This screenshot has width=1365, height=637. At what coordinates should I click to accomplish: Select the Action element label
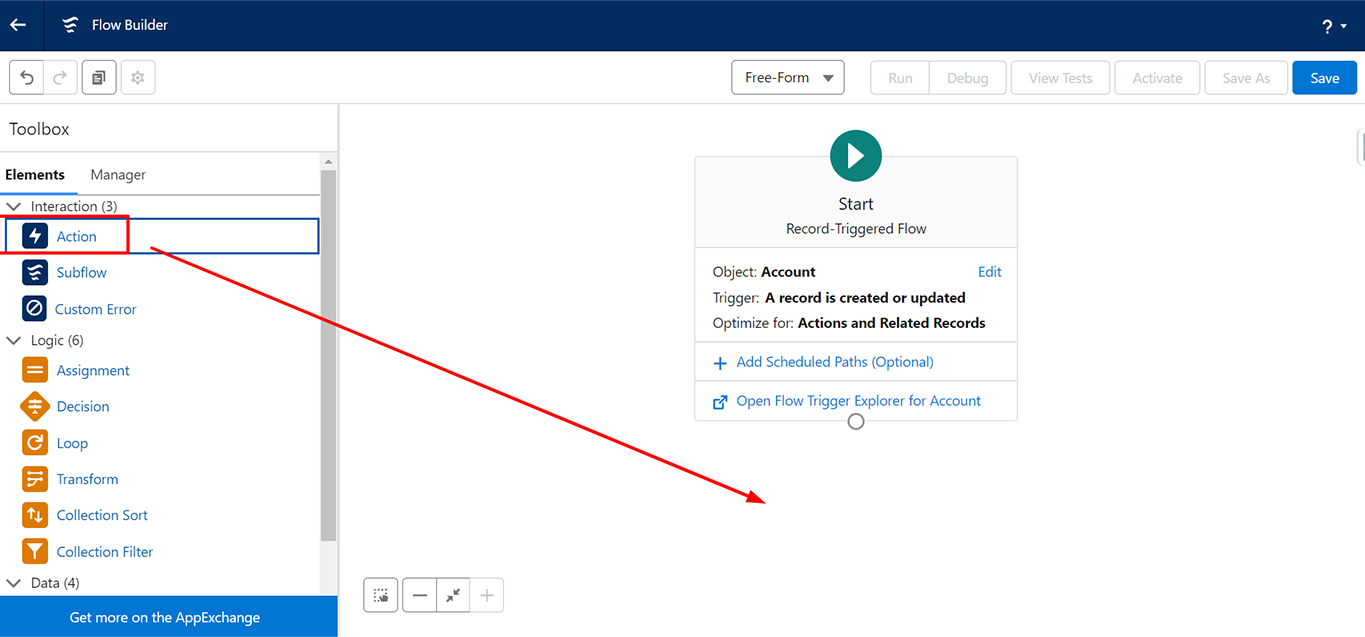[x=76, y=237]
